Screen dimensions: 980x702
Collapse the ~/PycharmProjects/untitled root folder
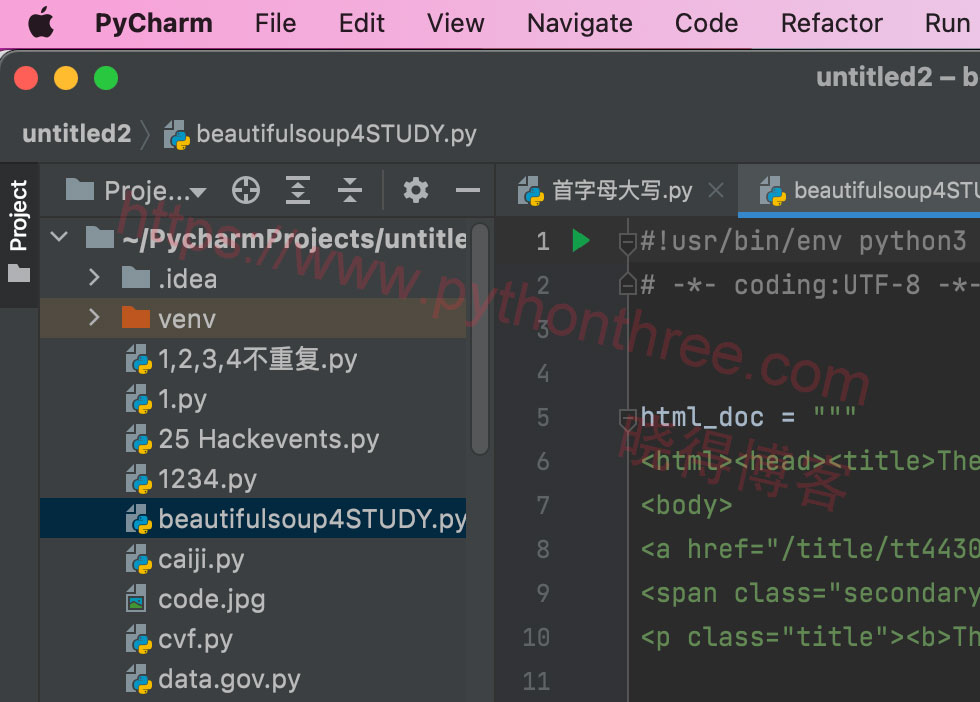(x=59, y=237)
